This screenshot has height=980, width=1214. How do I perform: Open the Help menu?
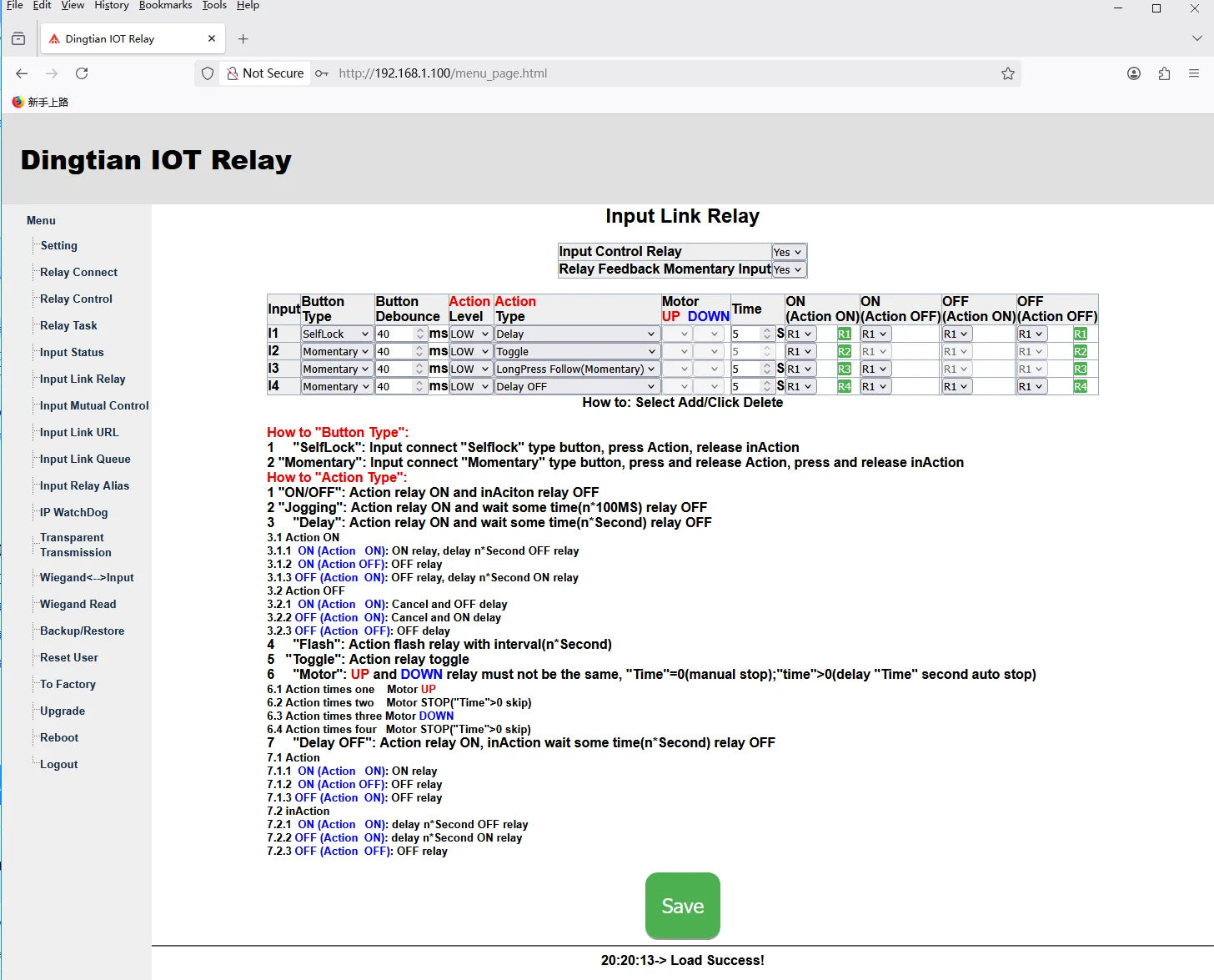pyautogui.click(x=248, y=5)
